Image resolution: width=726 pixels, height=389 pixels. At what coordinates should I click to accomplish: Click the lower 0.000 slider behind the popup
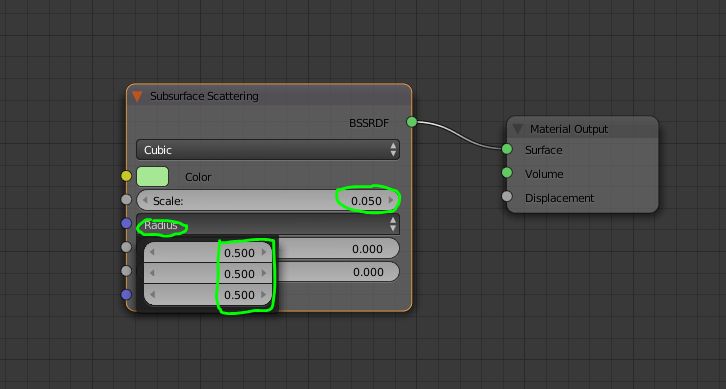click(338, 272)
